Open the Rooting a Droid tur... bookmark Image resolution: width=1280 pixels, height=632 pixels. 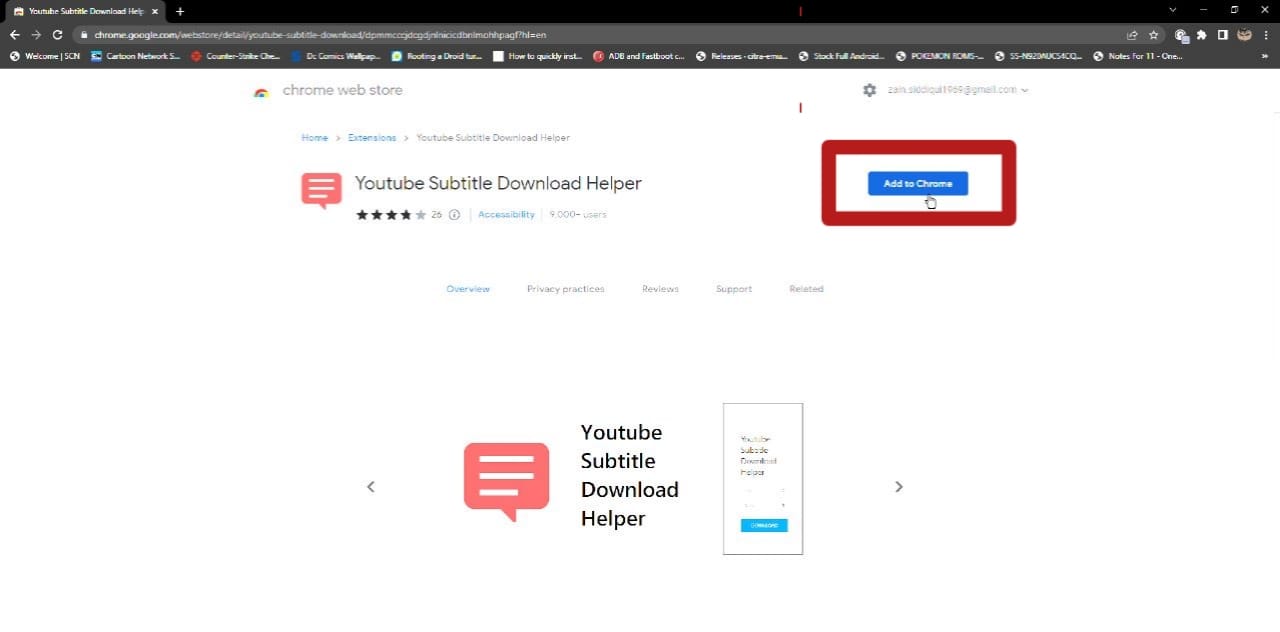pos(437,56)
